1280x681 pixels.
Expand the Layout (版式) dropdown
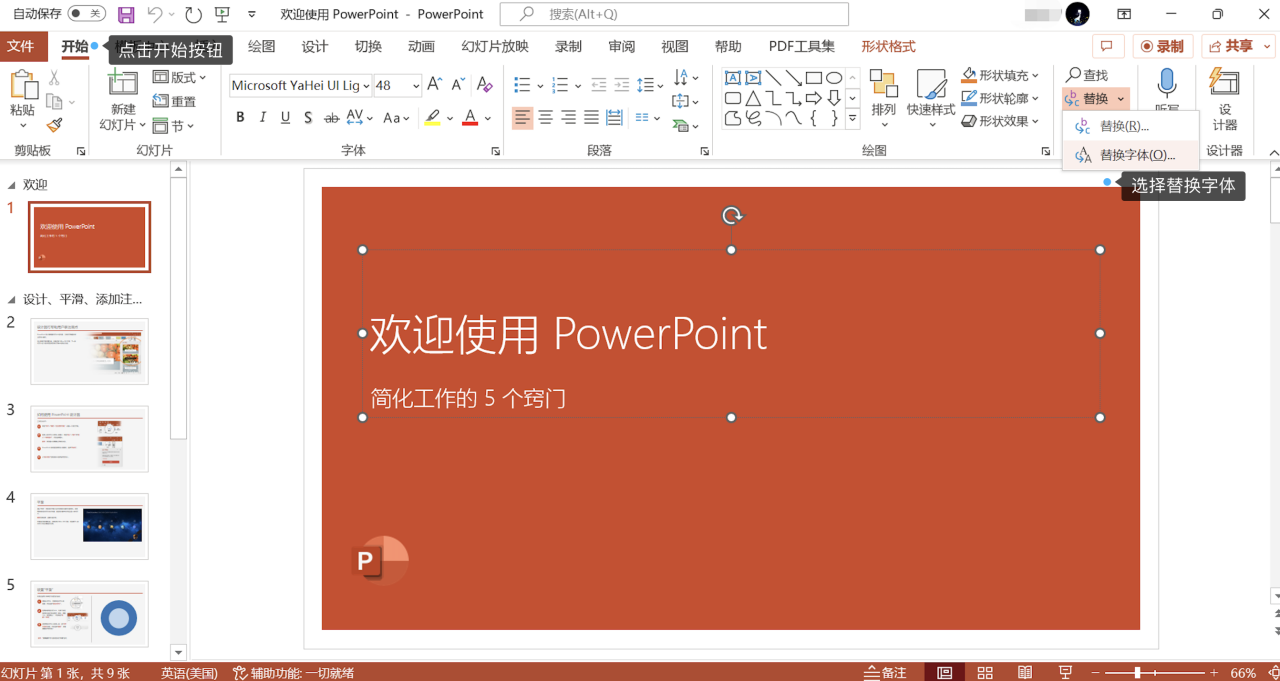coord(180,77)
